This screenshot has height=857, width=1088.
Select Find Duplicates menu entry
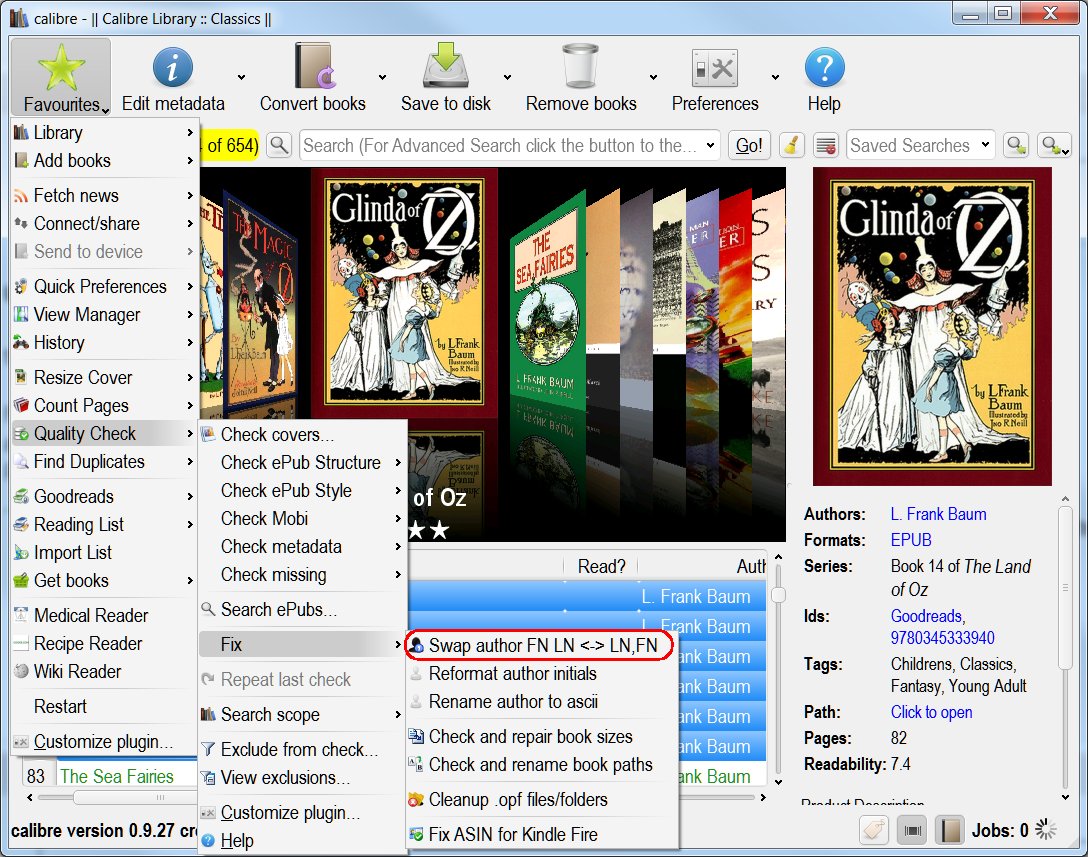(x=104, y=461)
